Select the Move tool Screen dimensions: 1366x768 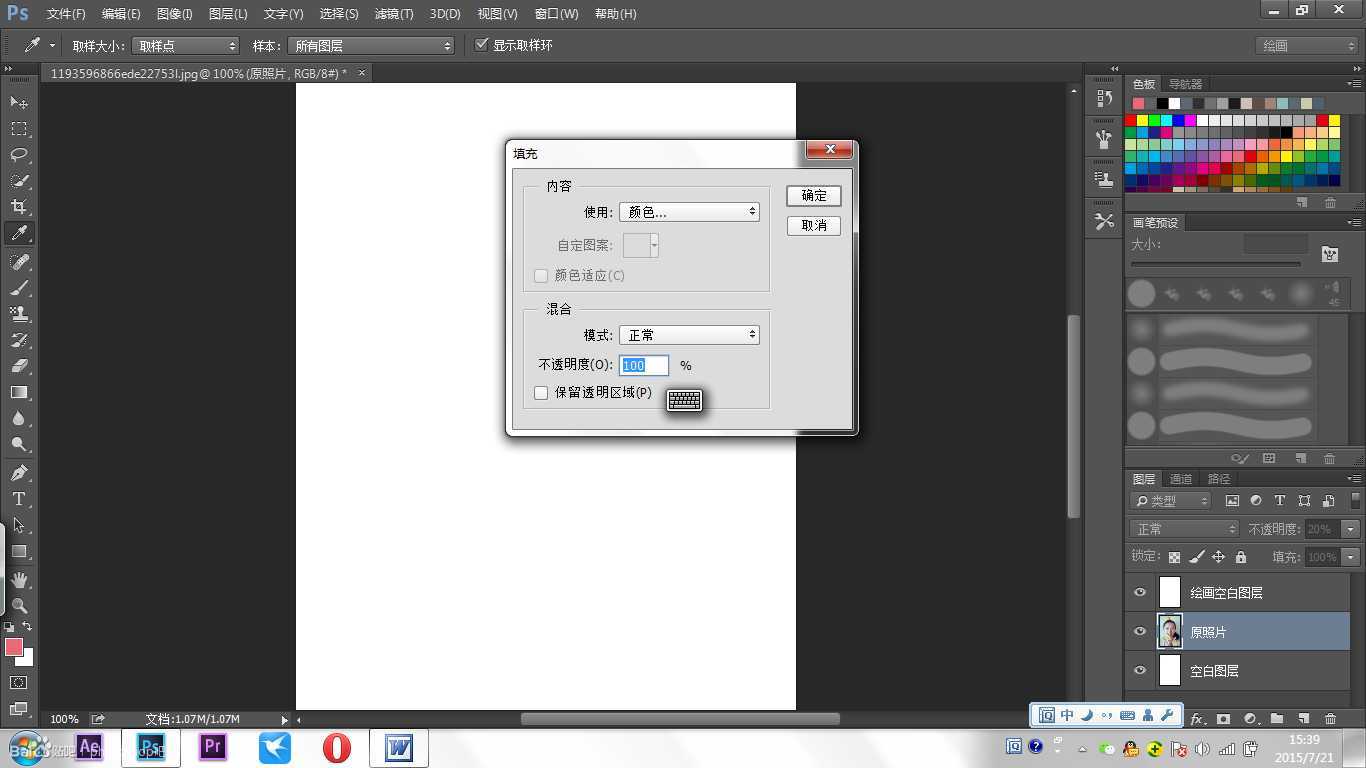click(x=19, y=102)
